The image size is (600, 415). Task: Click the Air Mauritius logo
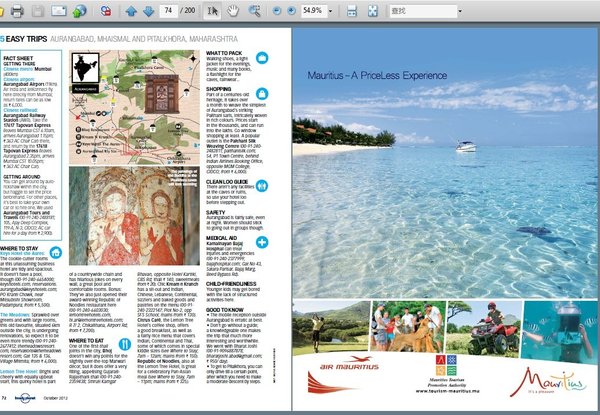(x=349, y=364)
